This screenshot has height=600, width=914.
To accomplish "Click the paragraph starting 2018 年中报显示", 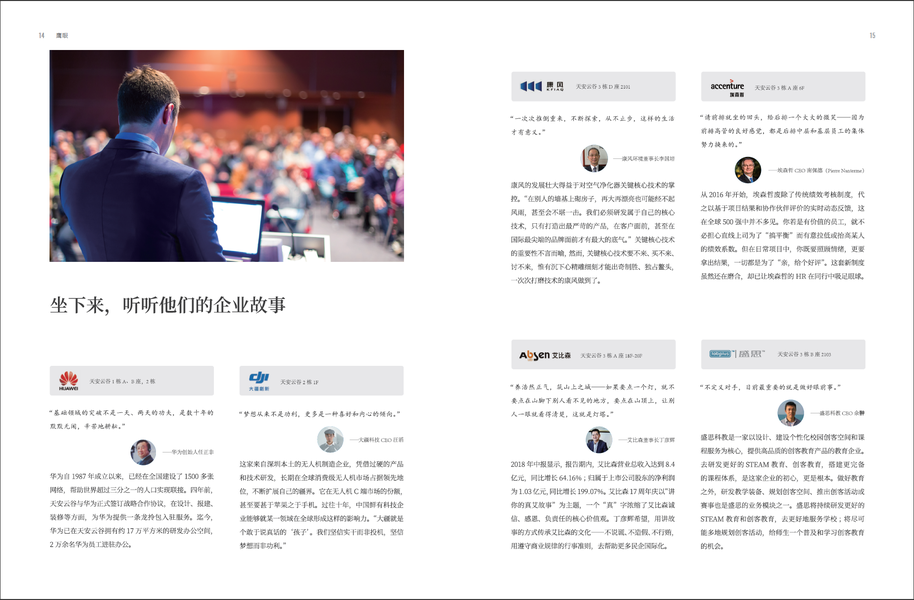I will pyautogui.click(x=593, y=505).
